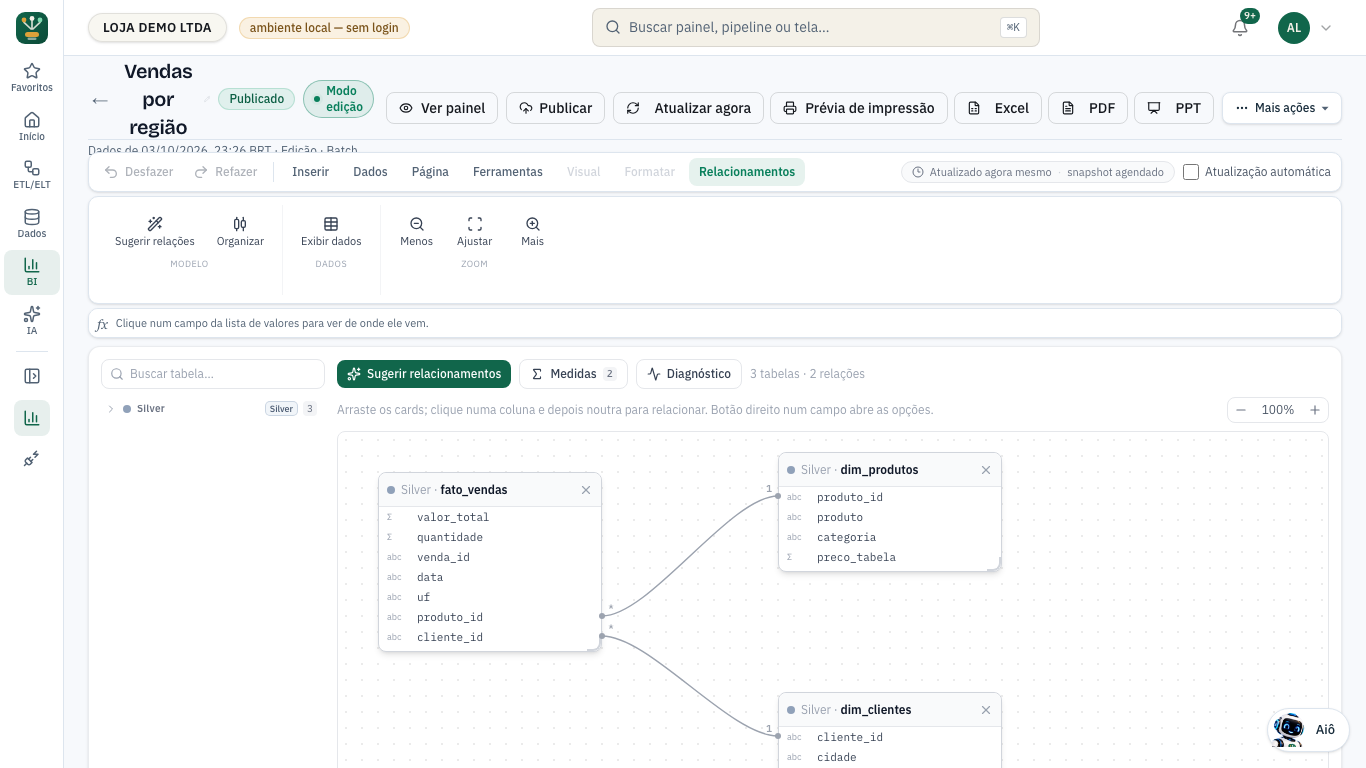
Task: Switch to the Inserir ribbon tab
Action: click(x=310, y=172)
